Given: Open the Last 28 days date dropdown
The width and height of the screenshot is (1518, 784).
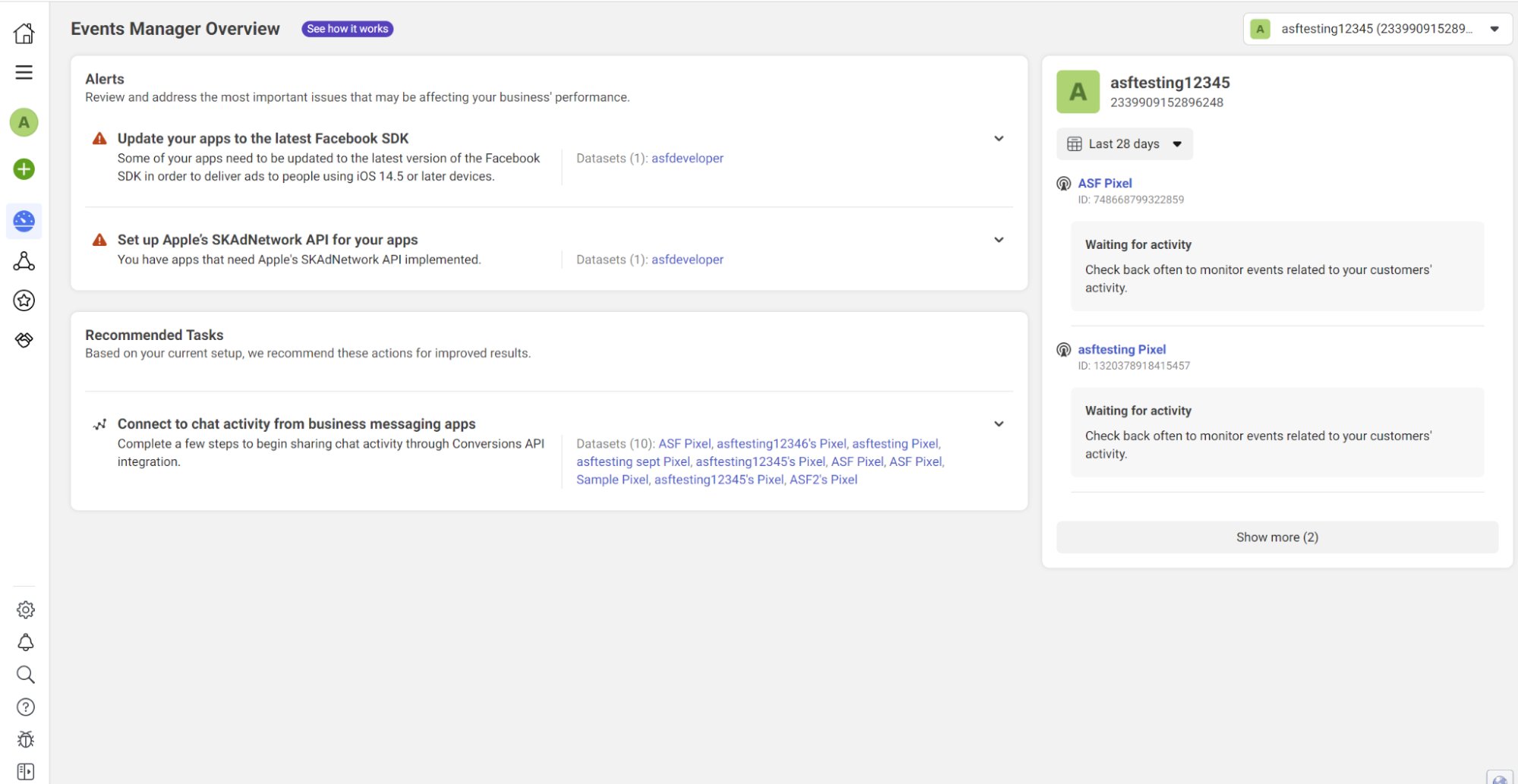Looking at the screenshot, I should (1125, 144).
